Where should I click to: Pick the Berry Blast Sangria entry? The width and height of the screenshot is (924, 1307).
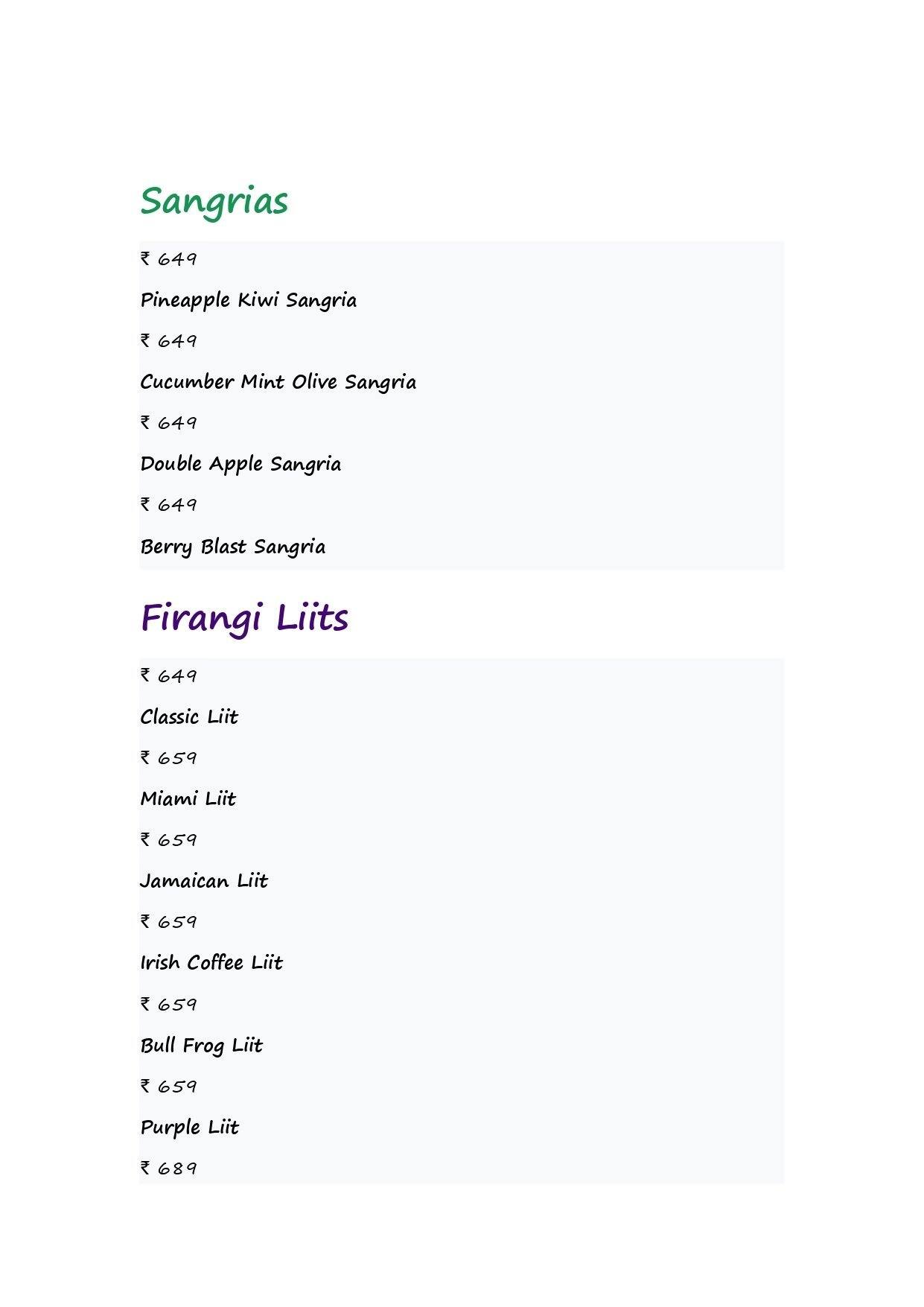click(233, 547)
